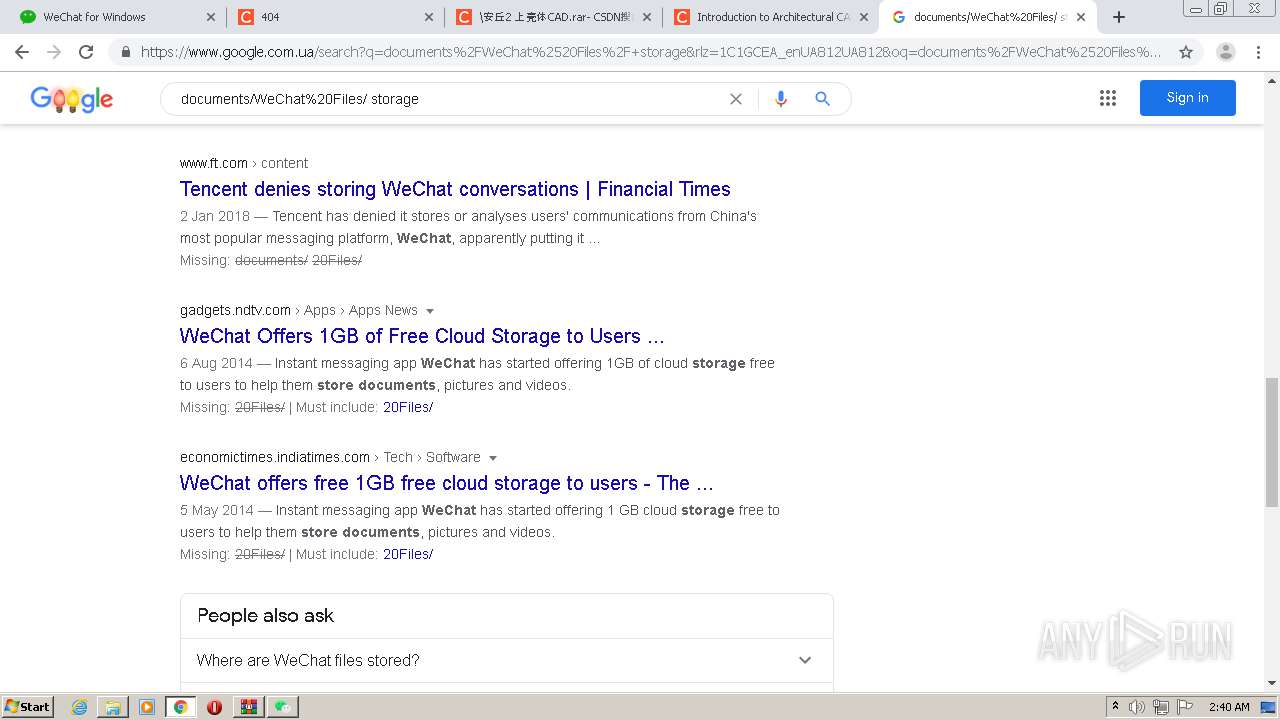
Task: View site security info via padlock
Action: coord(125,52)
